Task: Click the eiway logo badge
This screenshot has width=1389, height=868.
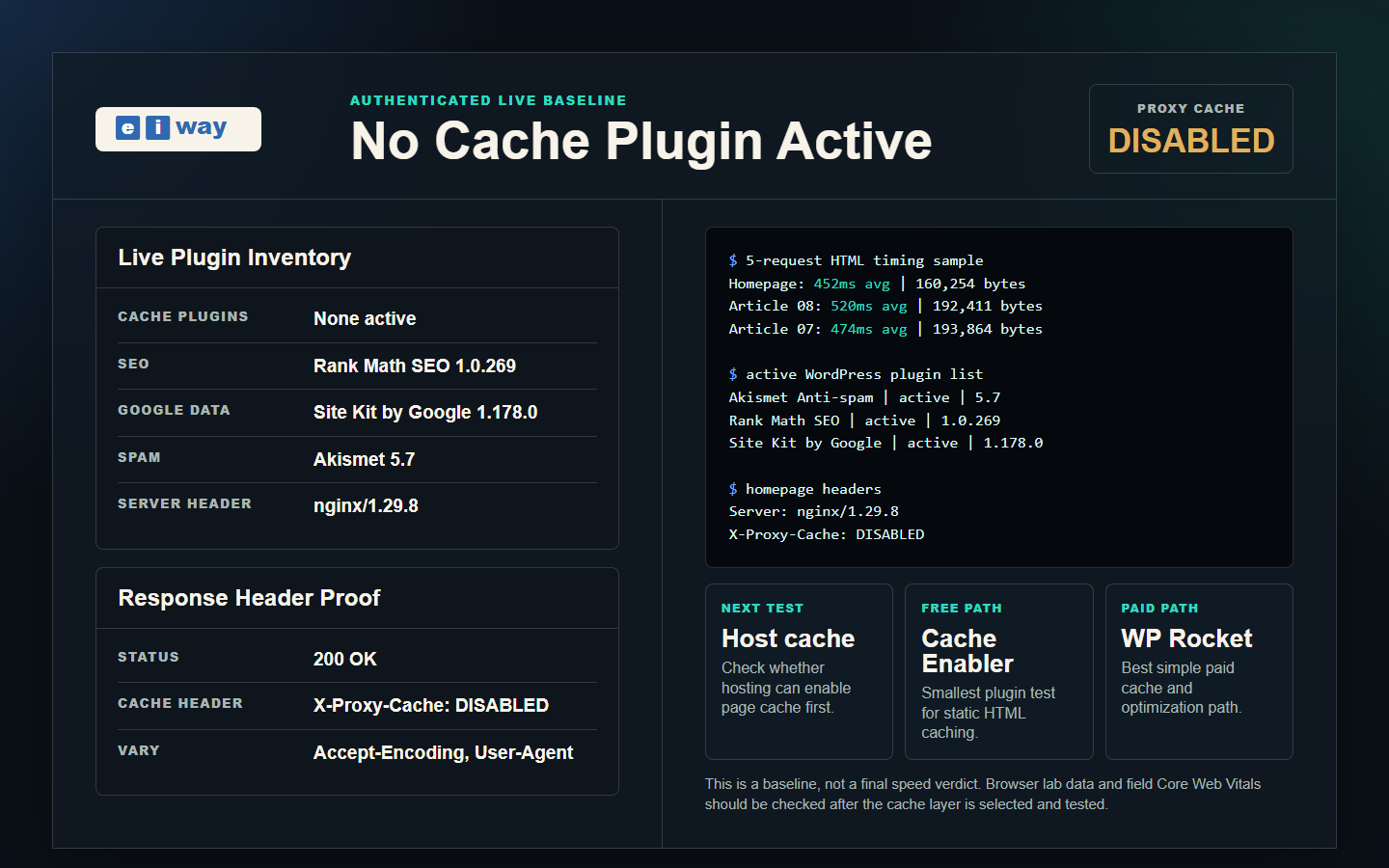Action: coord(178,129)
